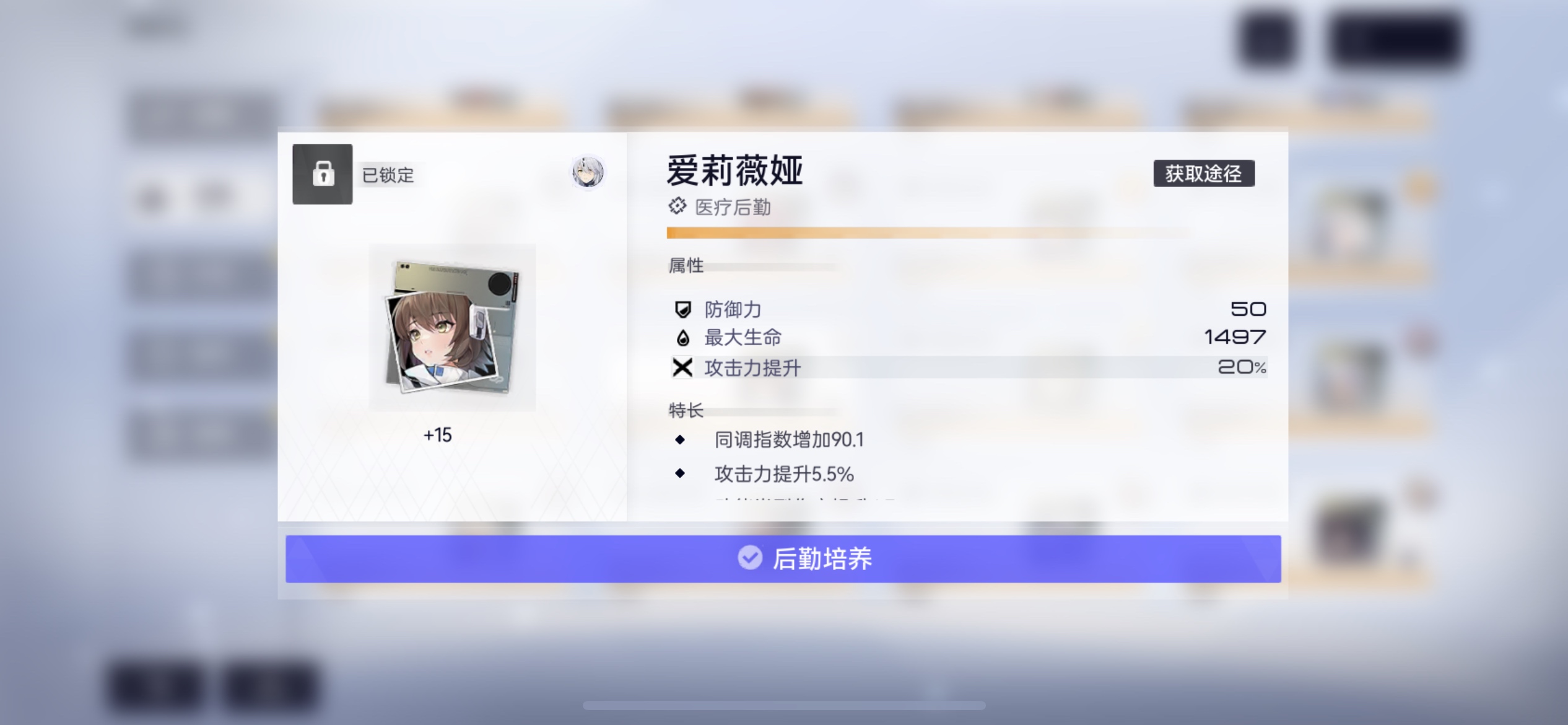Click the 后勤培养 logistics training button
This screenshot has width=1568, height=725.
point(783,558)
